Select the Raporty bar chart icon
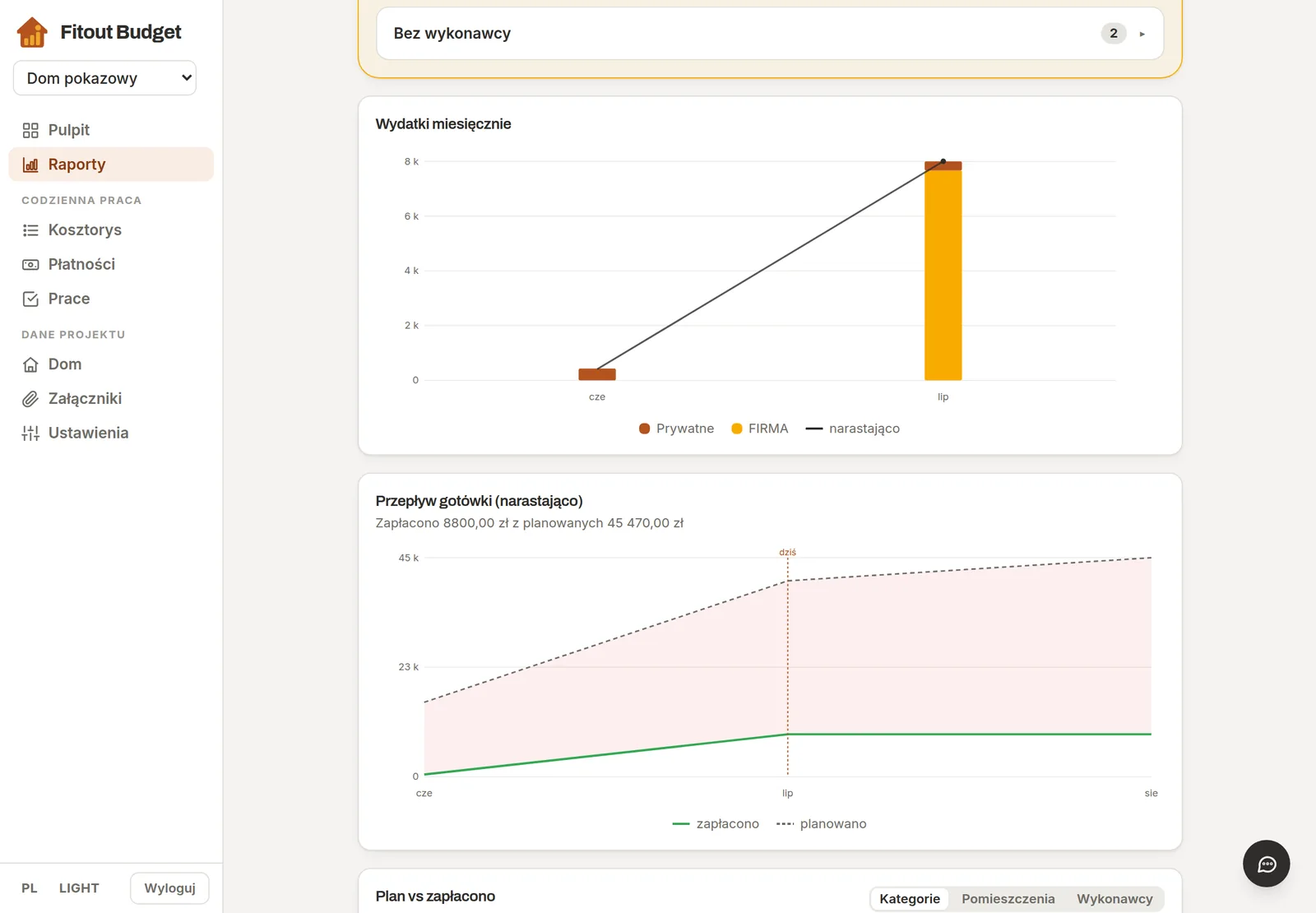 click(30, 165)
